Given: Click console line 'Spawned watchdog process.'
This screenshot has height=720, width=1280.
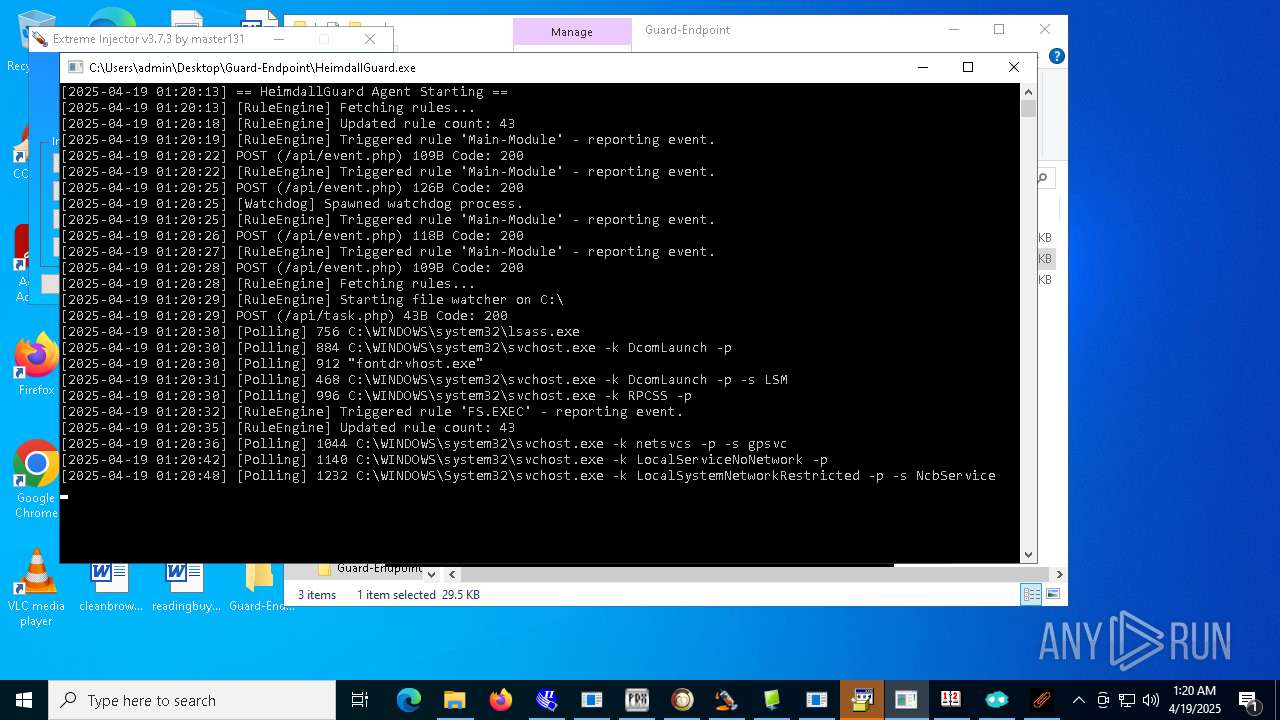Looking at the screenshot, I should pyautogui.click(x=292, y=204).
